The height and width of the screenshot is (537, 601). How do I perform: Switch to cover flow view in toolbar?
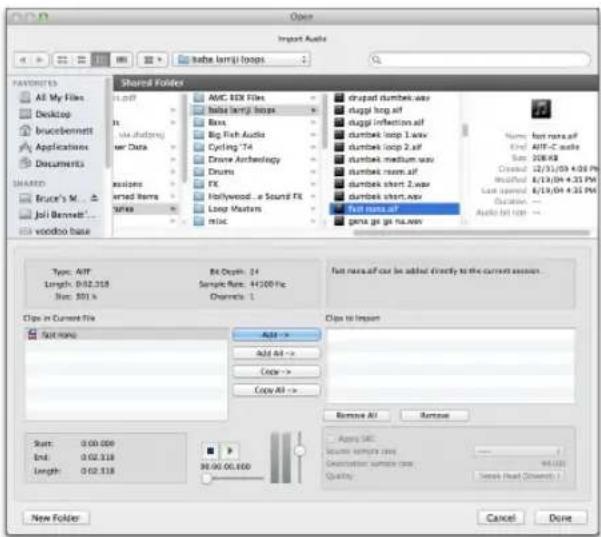tap(122, 60)
